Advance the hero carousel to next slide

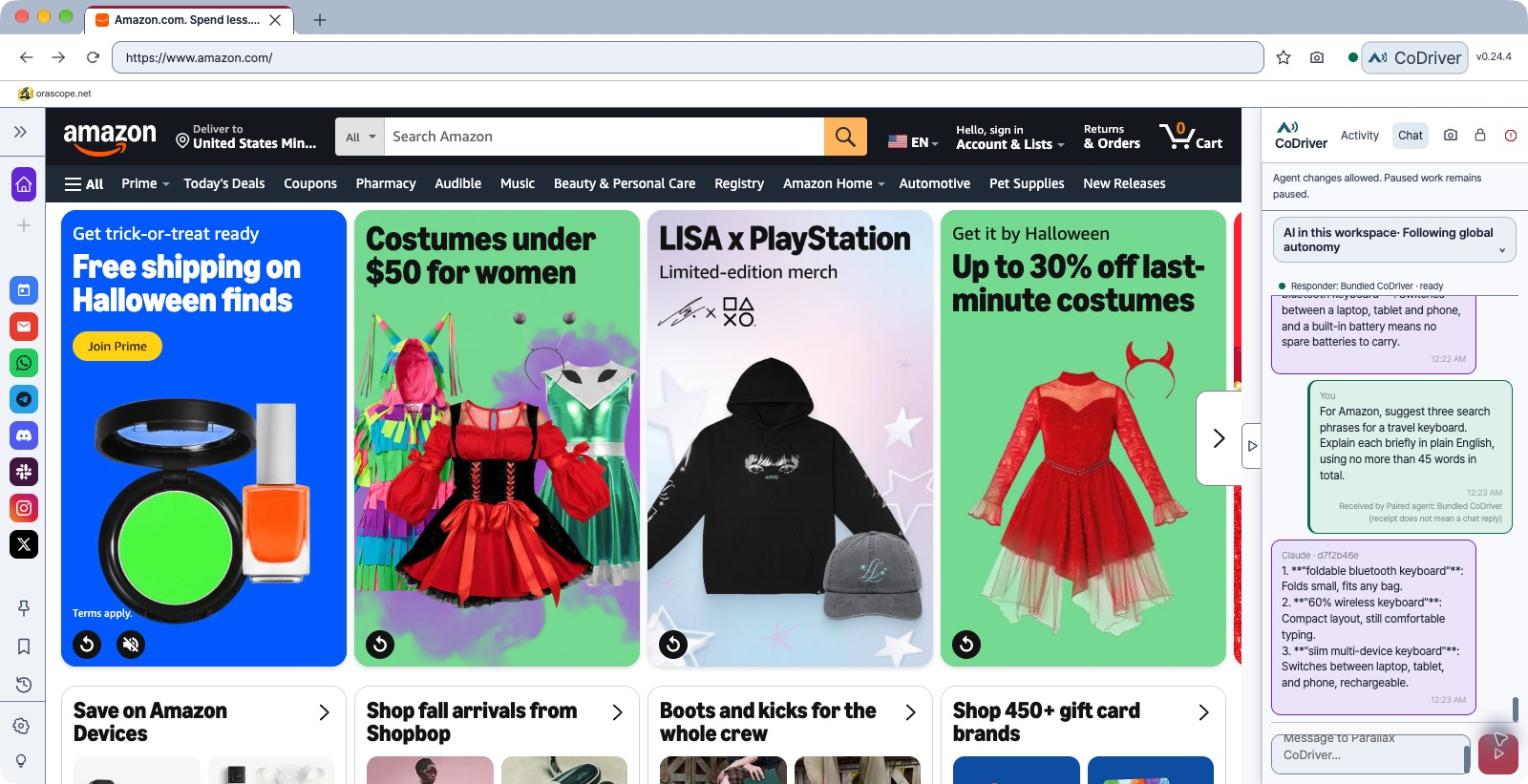pos(1219,438)
